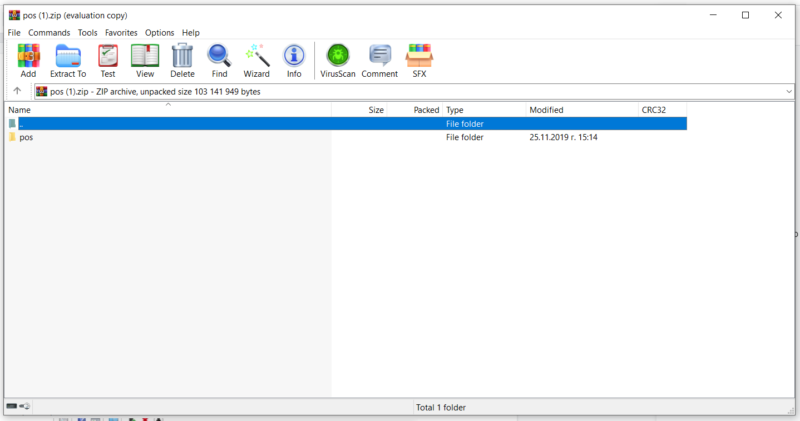The width and height of the screenshot is (800, 421).
Task: Show archive Info
Action: (294, 60)
